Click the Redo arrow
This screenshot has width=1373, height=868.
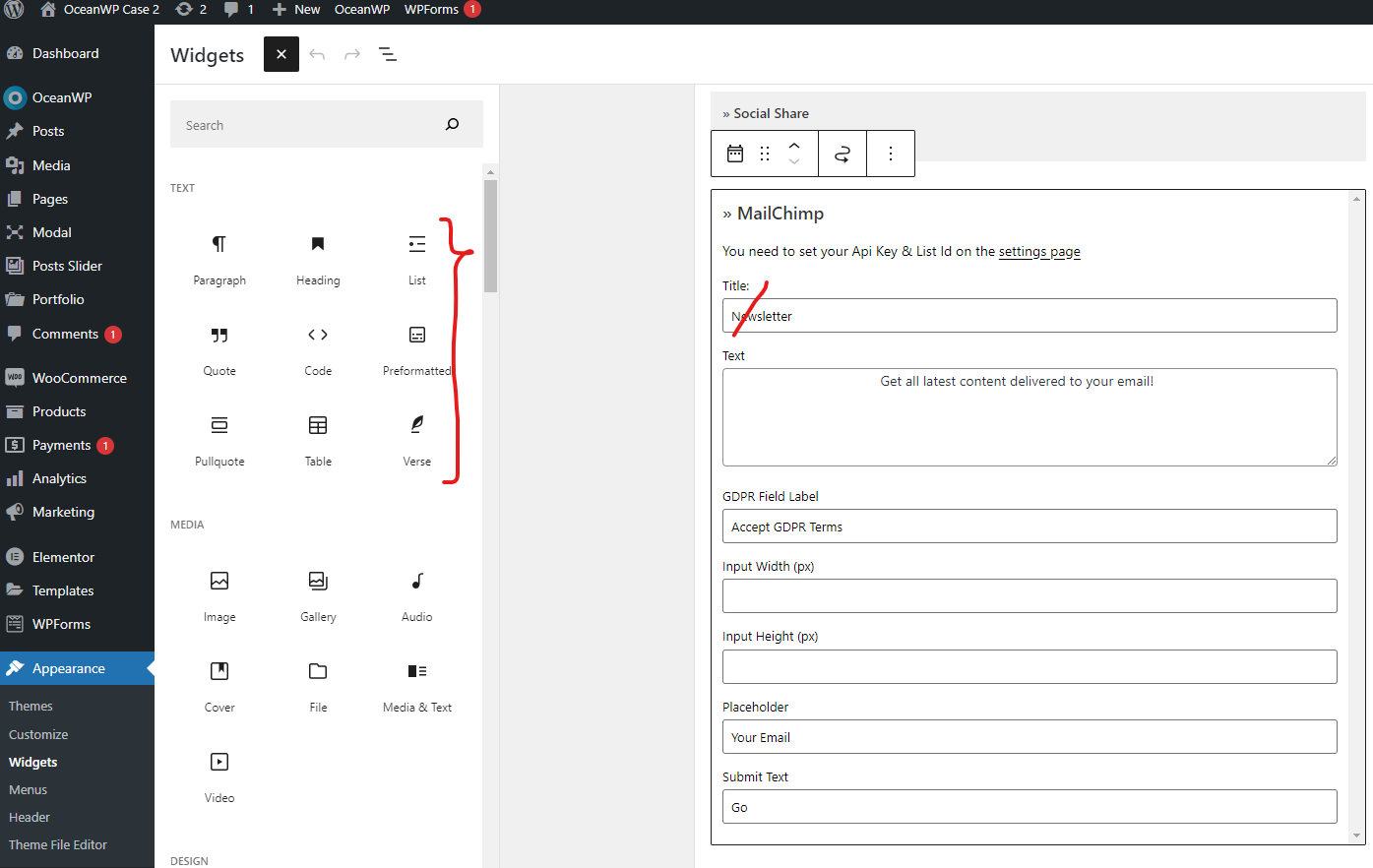pyautogui.click(x=352, y=54)
